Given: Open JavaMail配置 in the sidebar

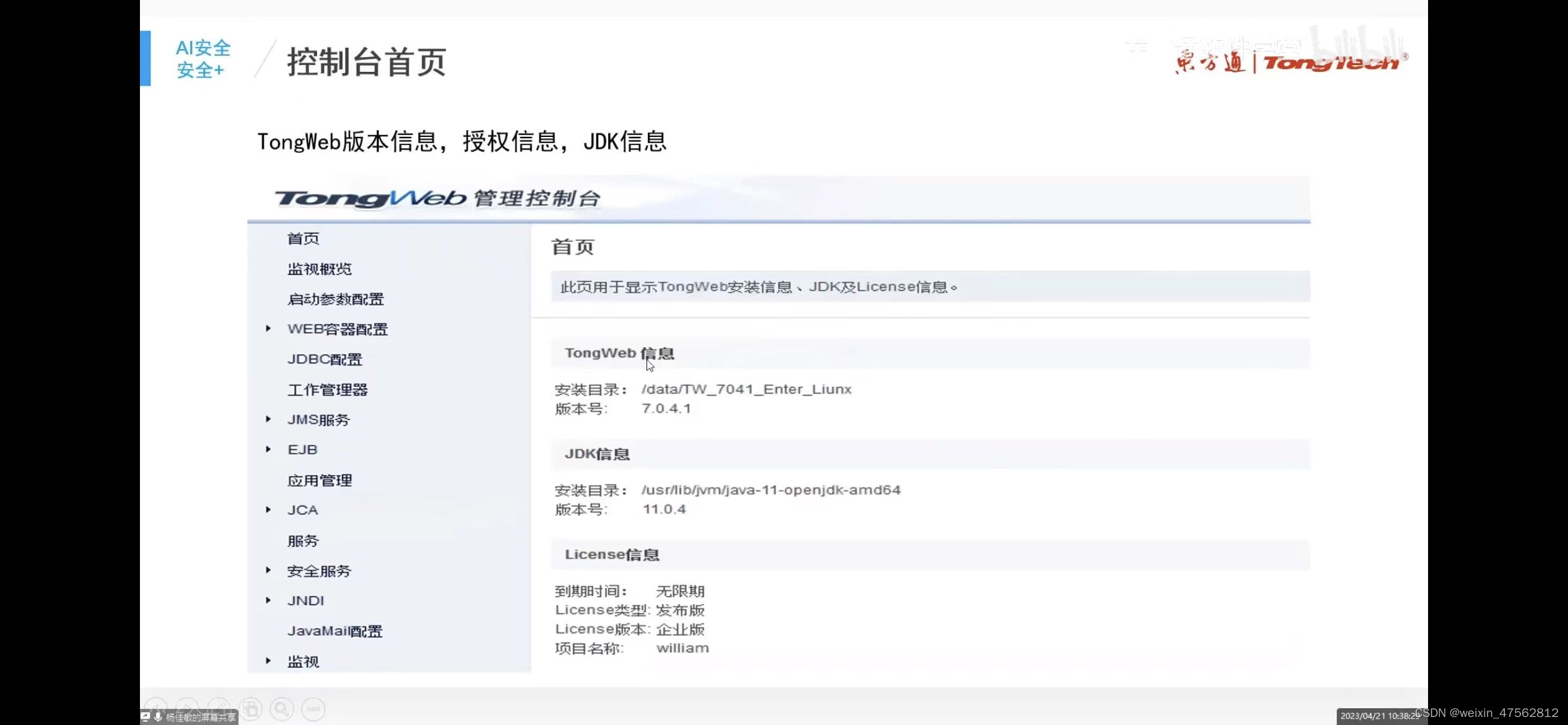Looking at the screenshot, I should [x=334, y=631].
